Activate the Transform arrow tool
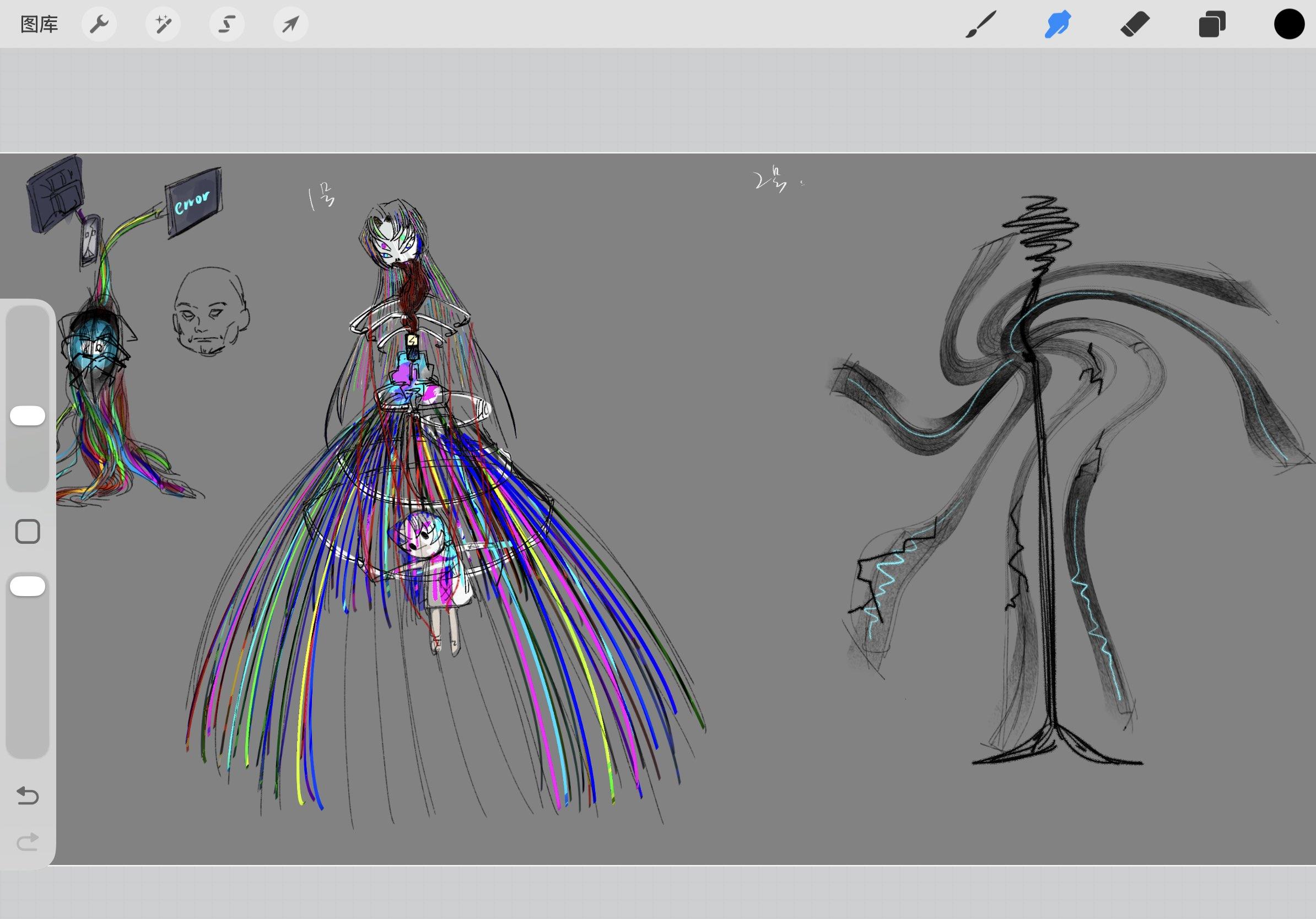The image size is (1316, 919). tap(290, 25)
